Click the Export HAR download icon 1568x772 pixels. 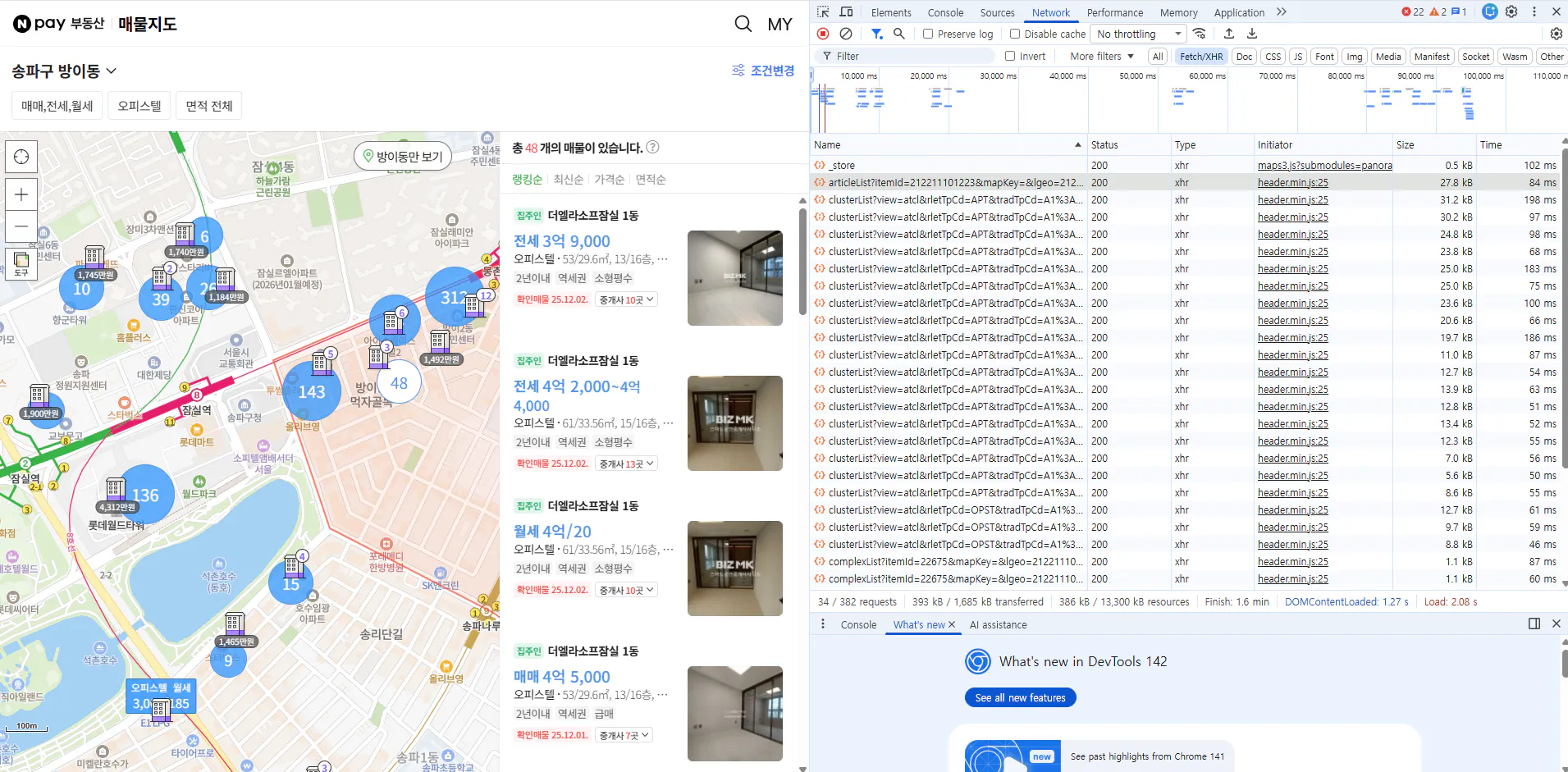pos(1252,34)
